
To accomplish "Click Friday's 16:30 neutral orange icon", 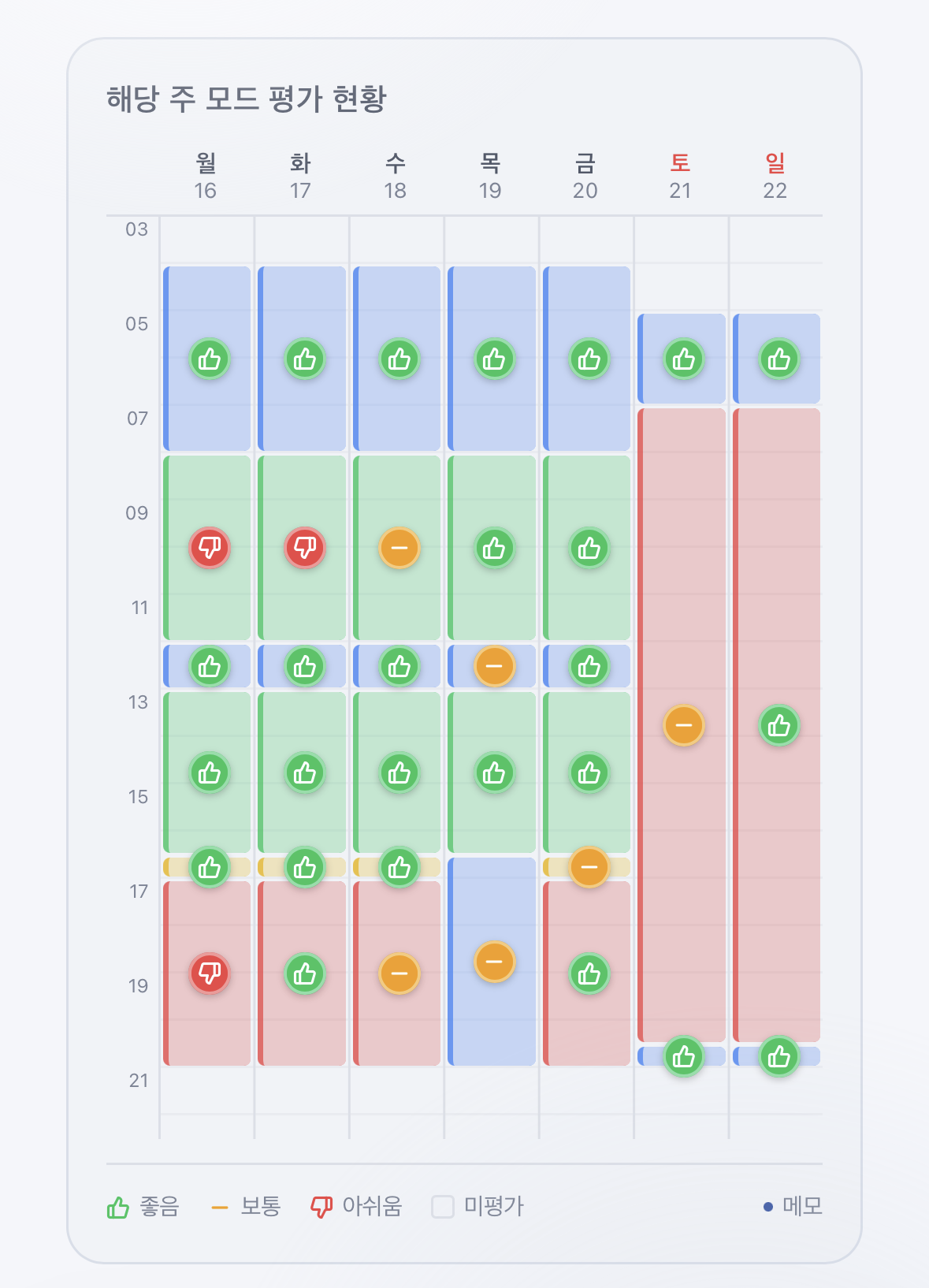I will (589, 867).
